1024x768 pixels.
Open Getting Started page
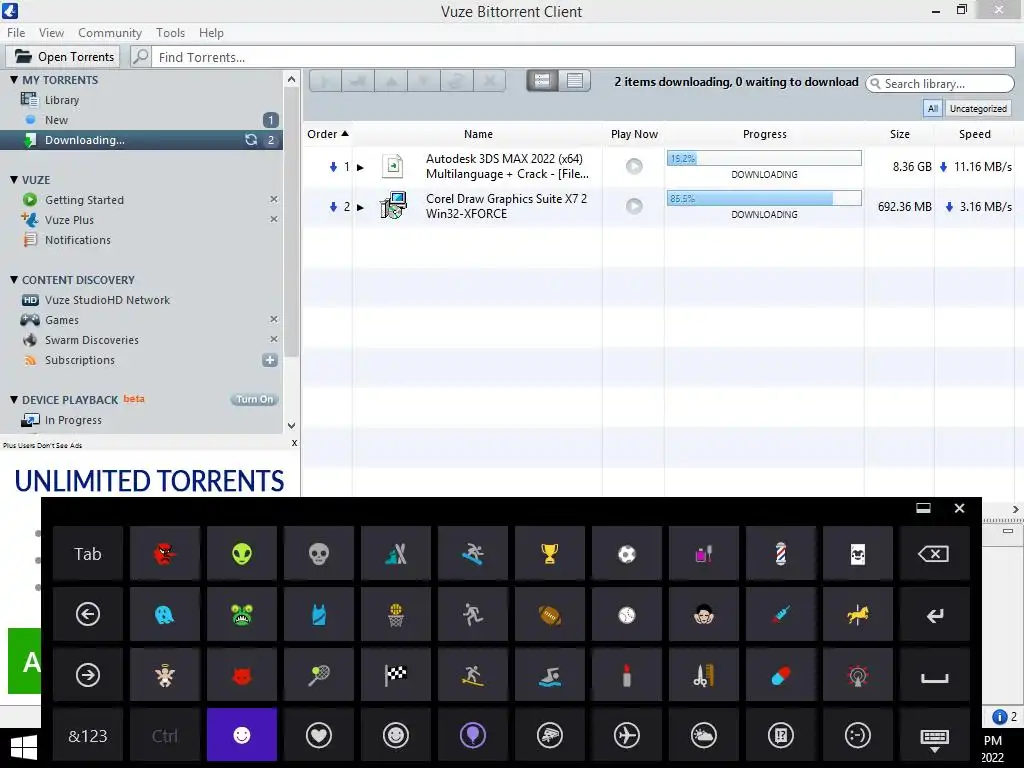tap(84, 200)
